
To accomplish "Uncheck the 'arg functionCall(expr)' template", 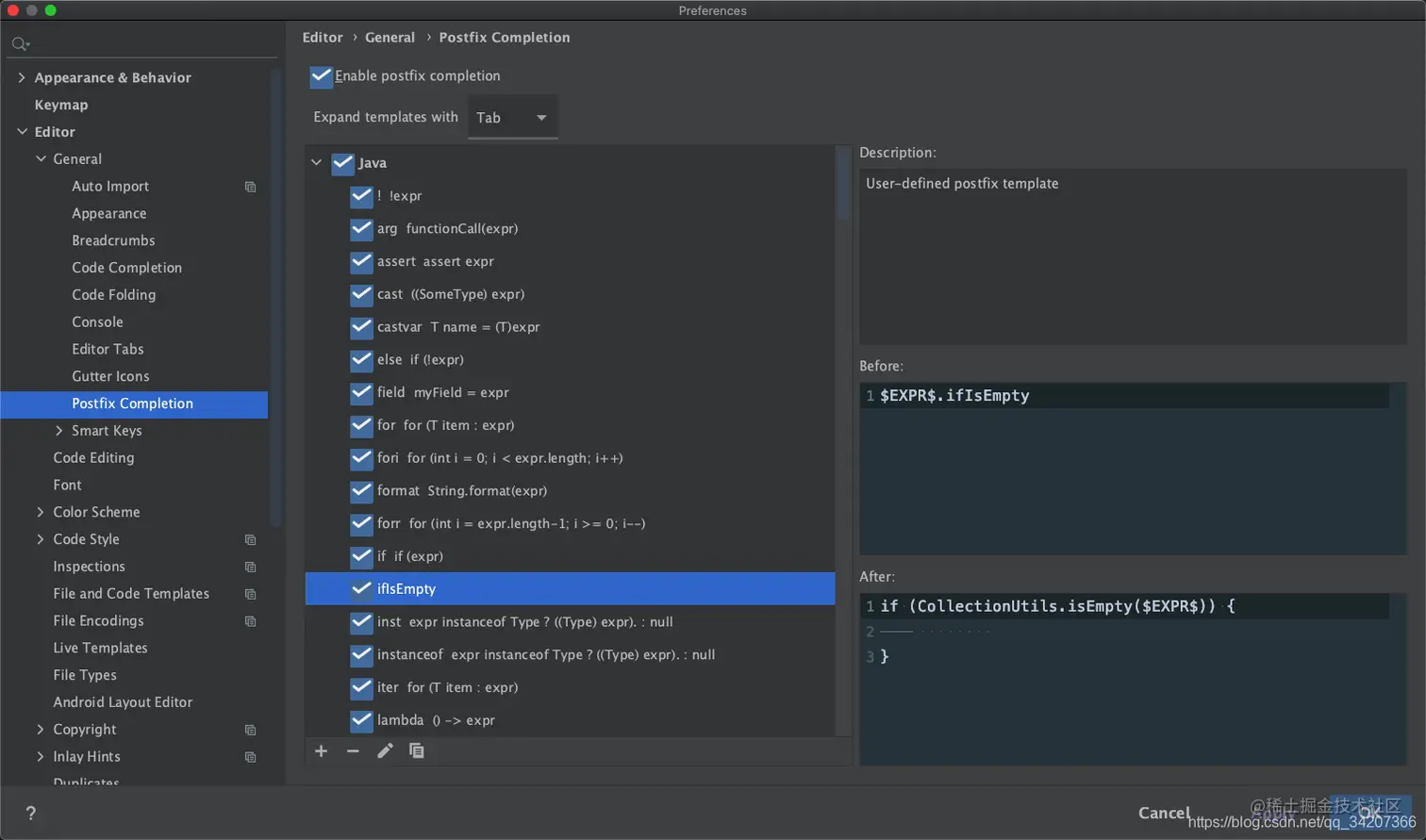I will click(361, 229).
